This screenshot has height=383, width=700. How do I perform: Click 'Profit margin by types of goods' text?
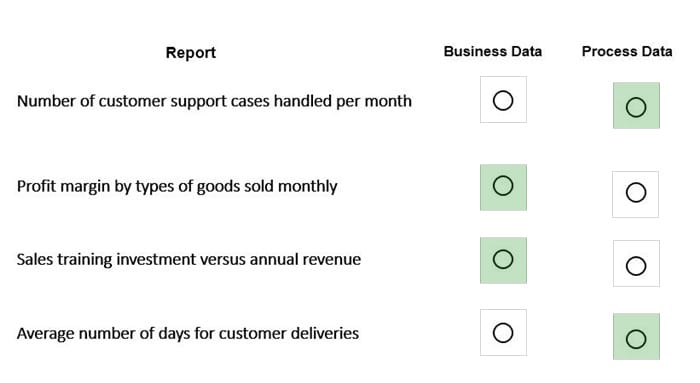pyautogui.click(x=128, y=187)
